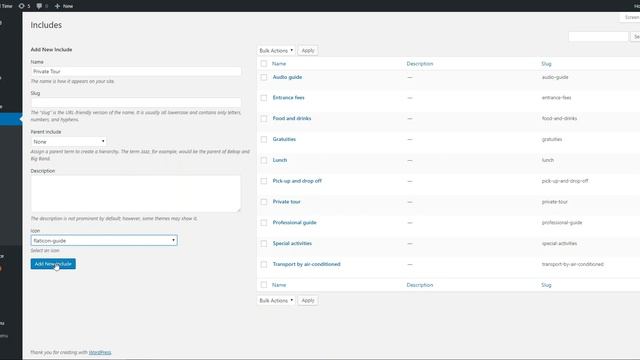Viewport: 640px width, 360px height.
Task: Open the Screen Options tab
Action: point(630,17)
